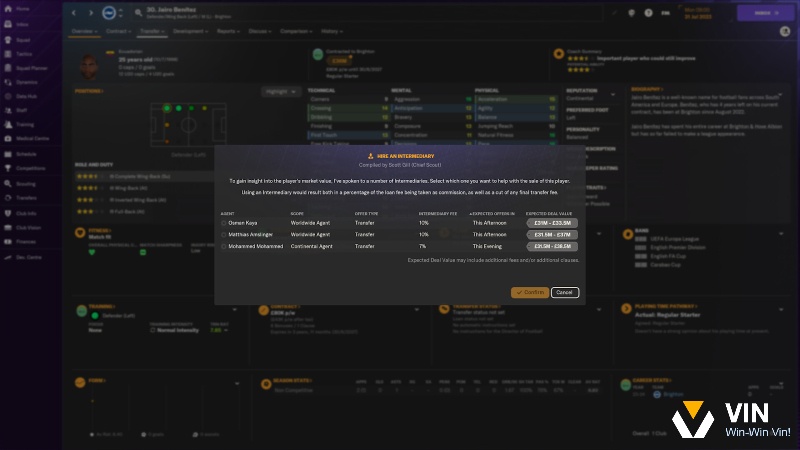Open the Positions section link
Viewport: 800px width, 450px height.
tap(89, 91)
